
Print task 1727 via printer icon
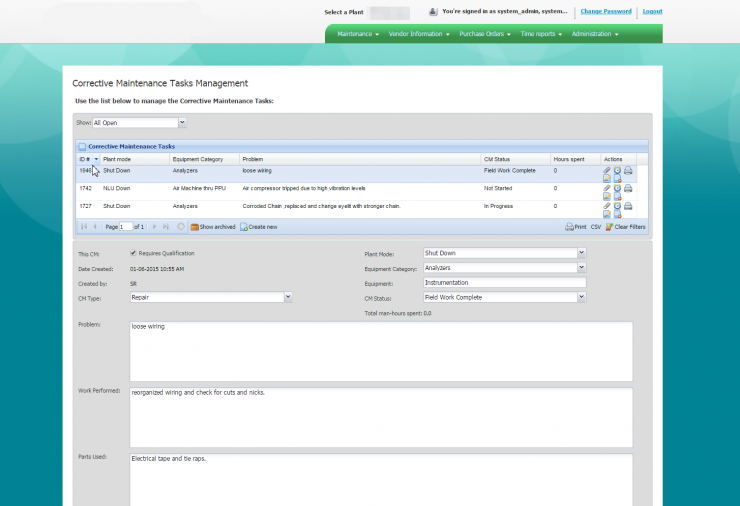coord(628,206)
